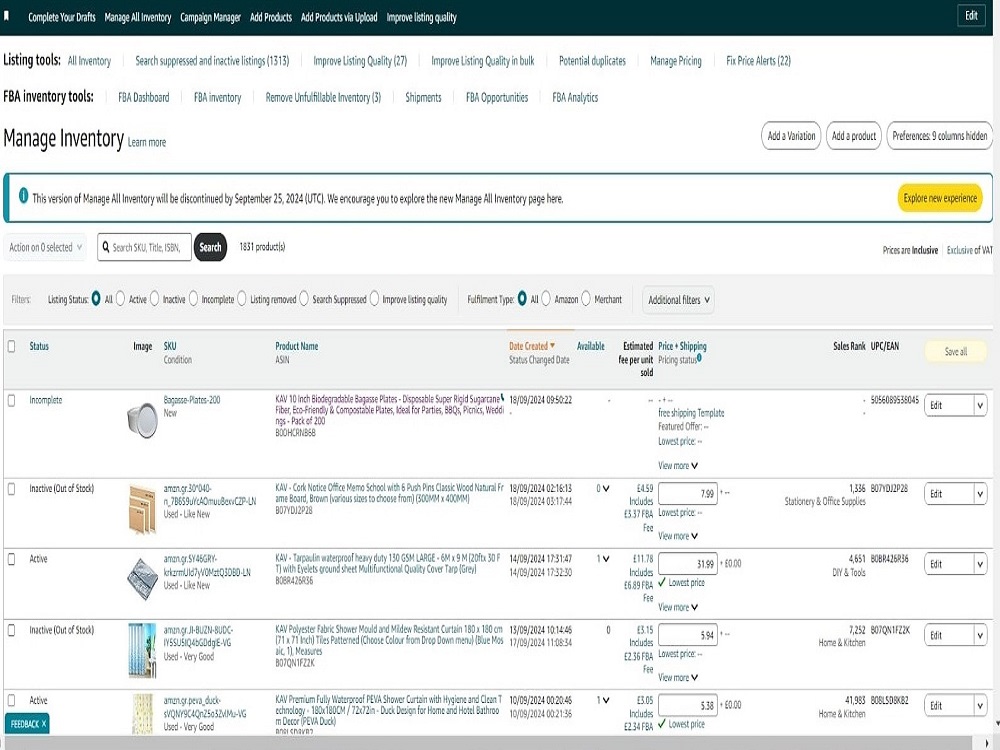Open the Shipments link
This screenshot has height=750, width=1000.
pyautogui.click(x=423, y=98)
